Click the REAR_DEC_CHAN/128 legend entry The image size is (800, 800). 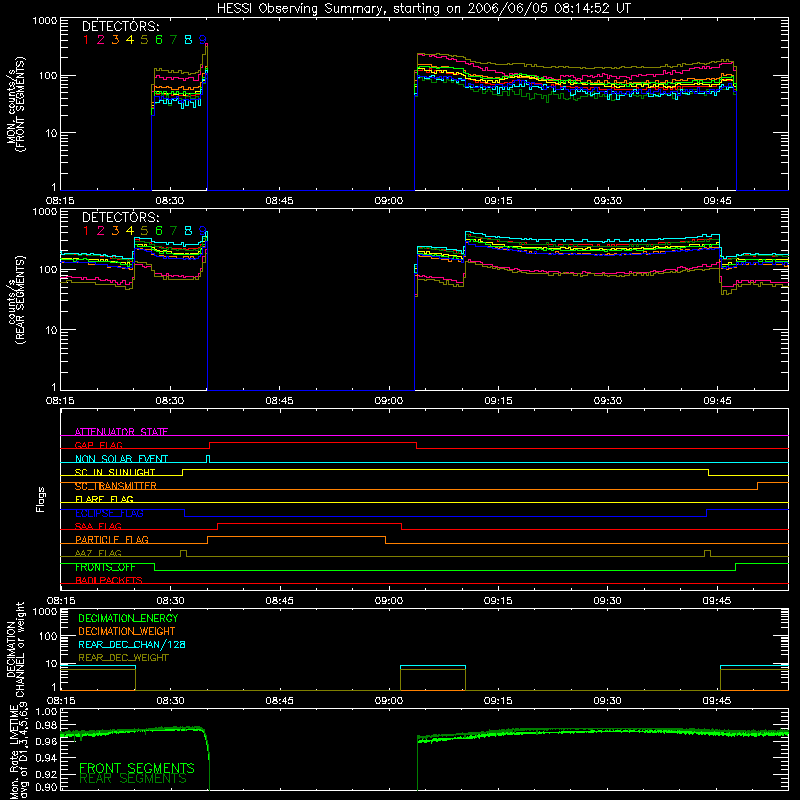(x=132, y=645)
